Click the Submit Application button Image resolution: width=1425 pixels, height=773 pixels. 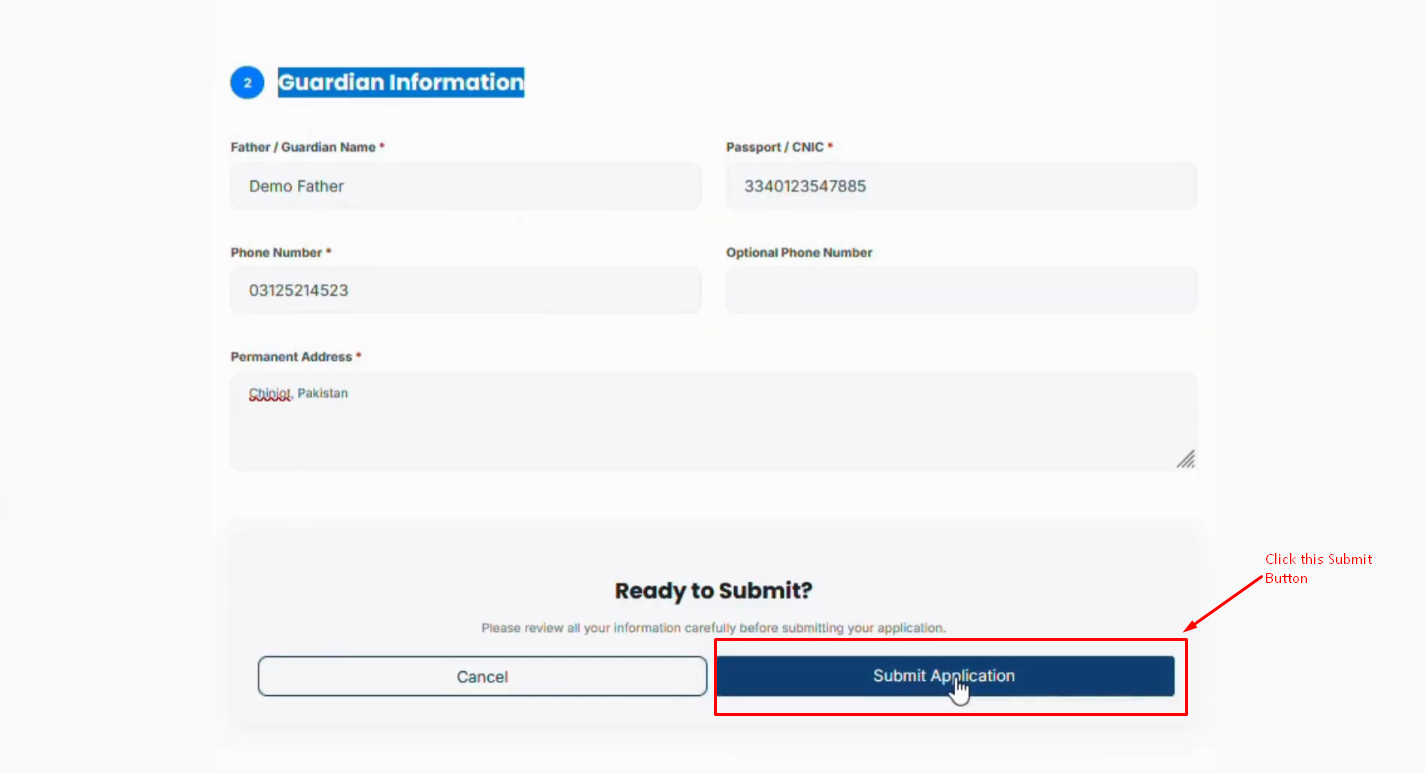(945, 676)
